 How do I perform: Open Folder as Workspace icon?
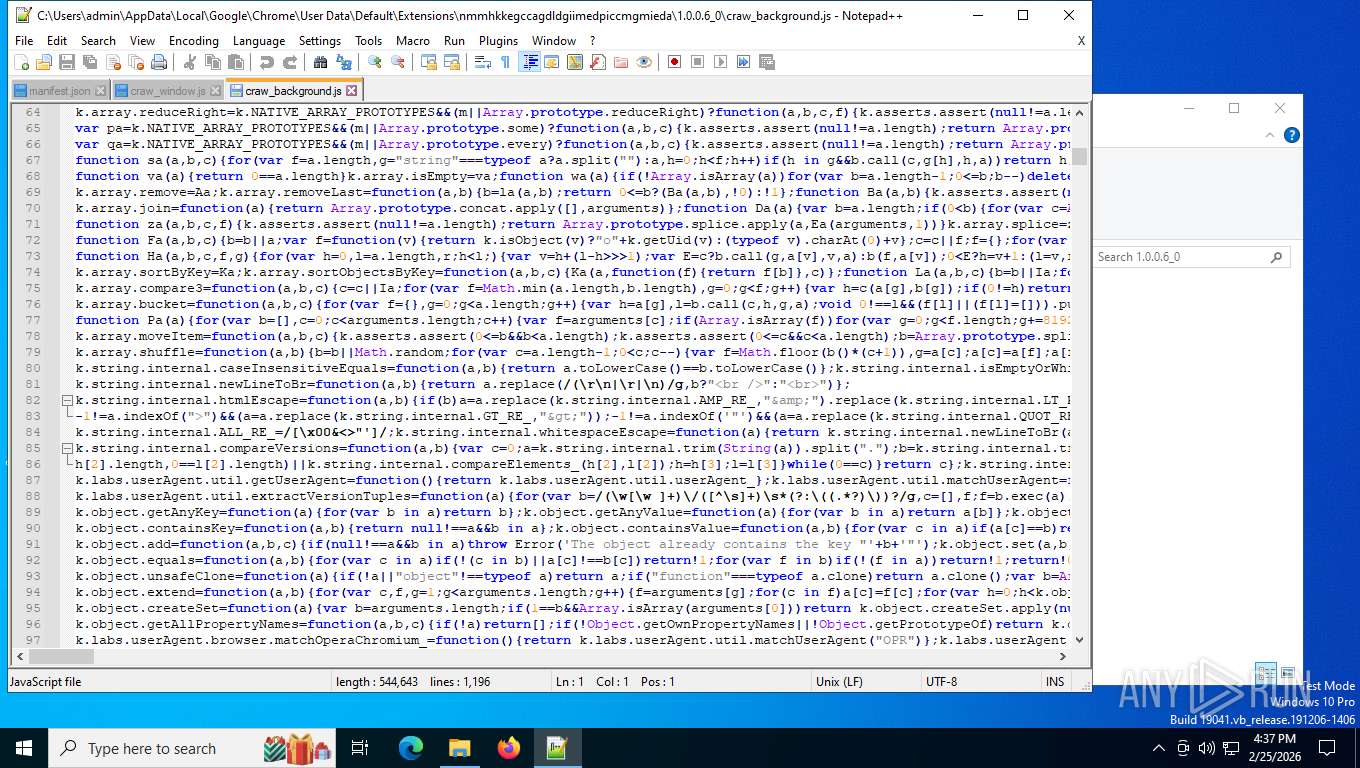pos(621,62)
